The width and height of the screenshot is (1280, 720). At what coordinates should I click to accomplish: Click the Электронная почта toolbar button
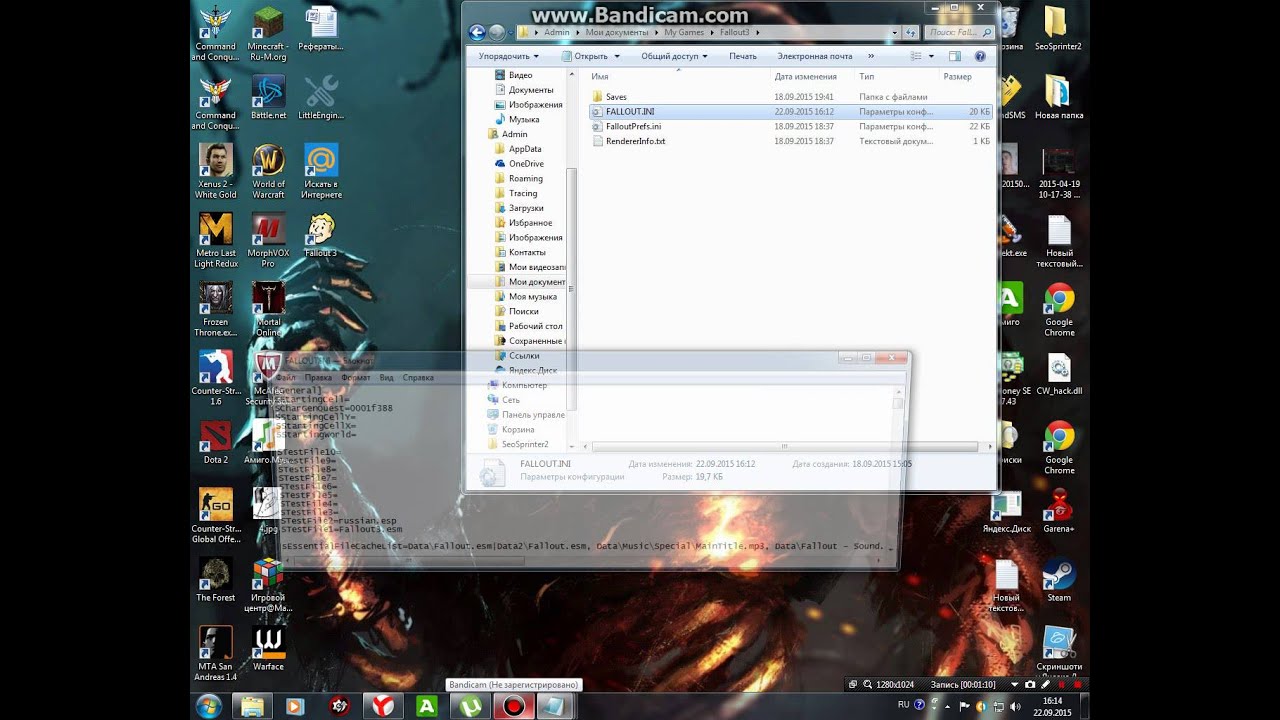[815, 56]
